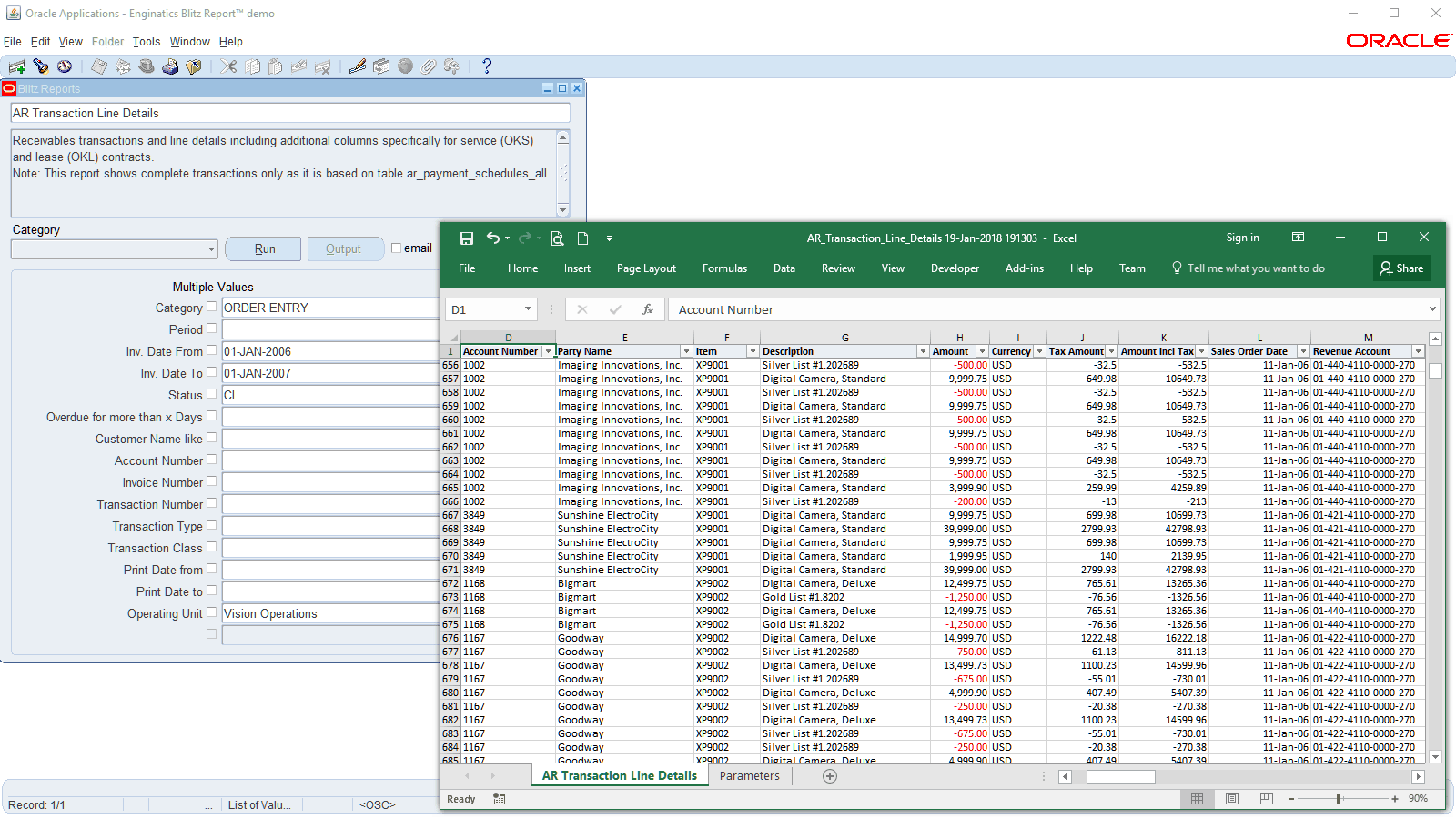Tick the Transaction Type checkbox
1456x819 pixels.
pos(212,525)
